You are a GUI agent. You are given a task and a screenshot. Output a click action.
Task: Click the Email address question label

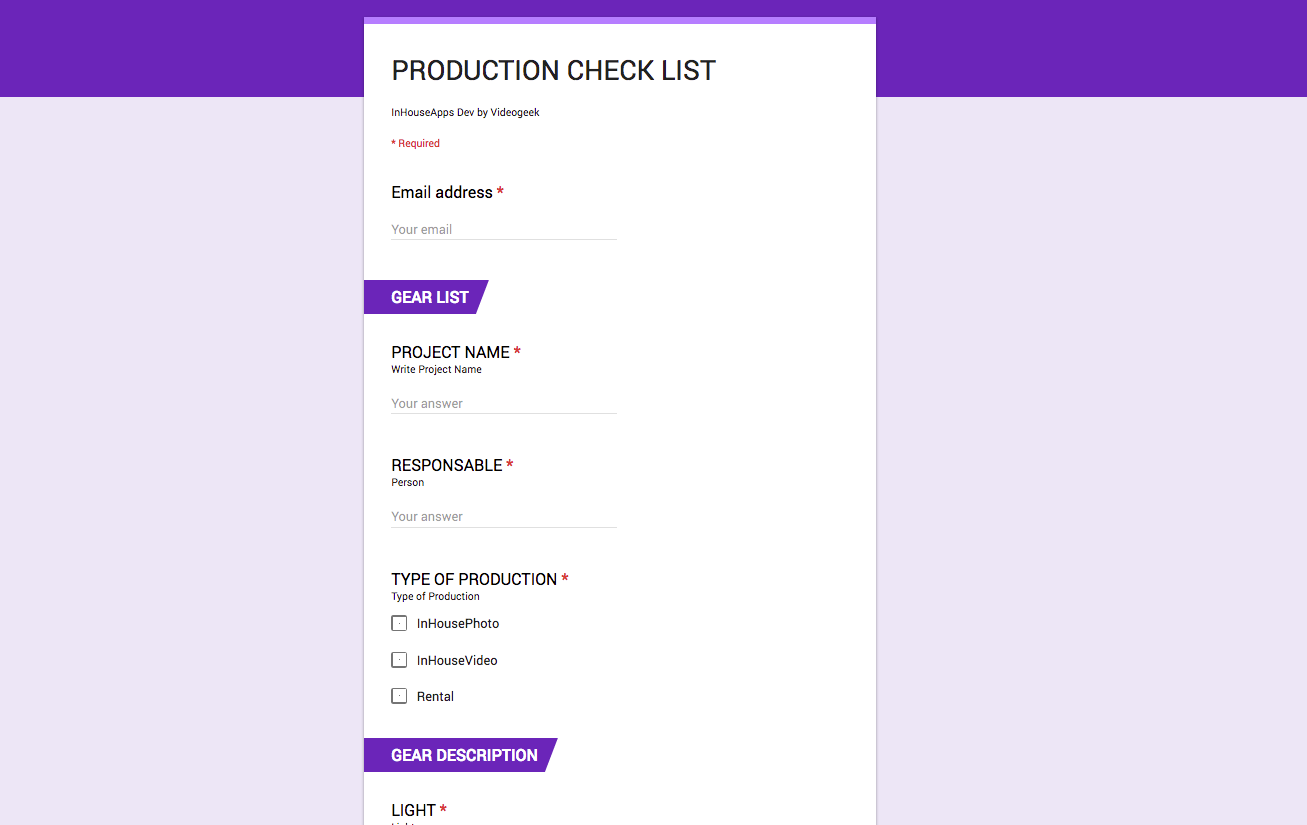pyautogui.click(x=442, y=192)
